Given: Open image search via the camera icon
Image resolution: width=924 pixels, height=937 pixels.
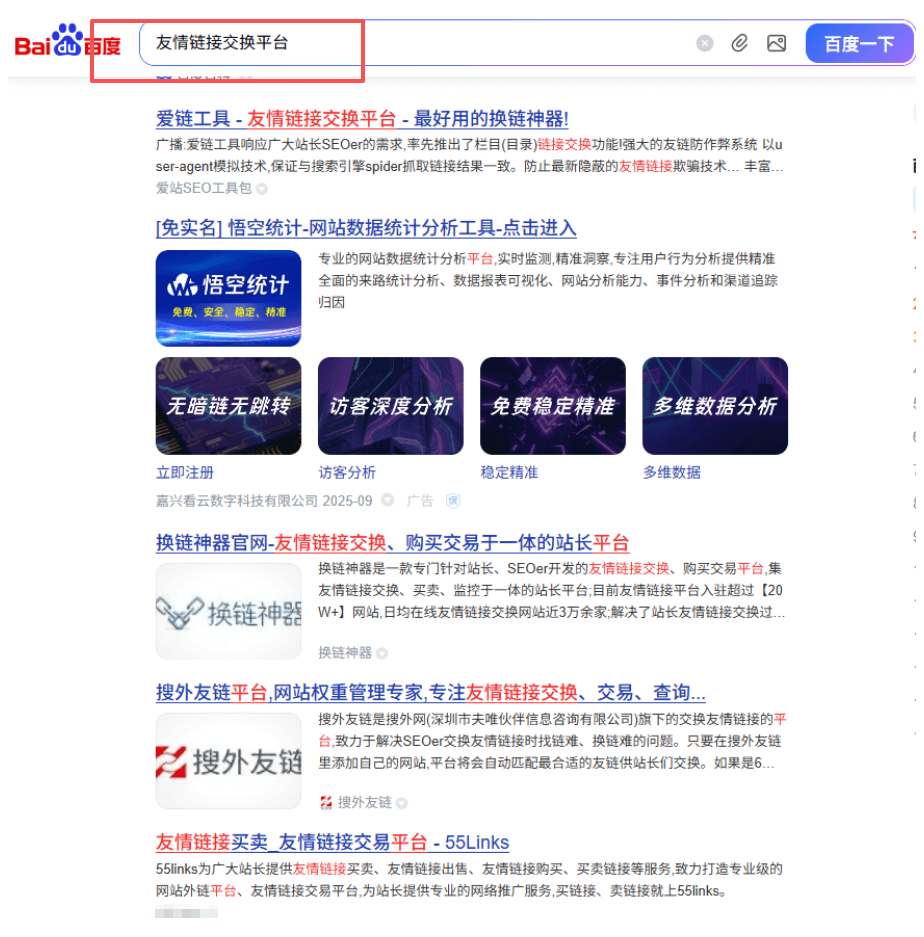Looking at the screenshot, I should pos(776,43).
